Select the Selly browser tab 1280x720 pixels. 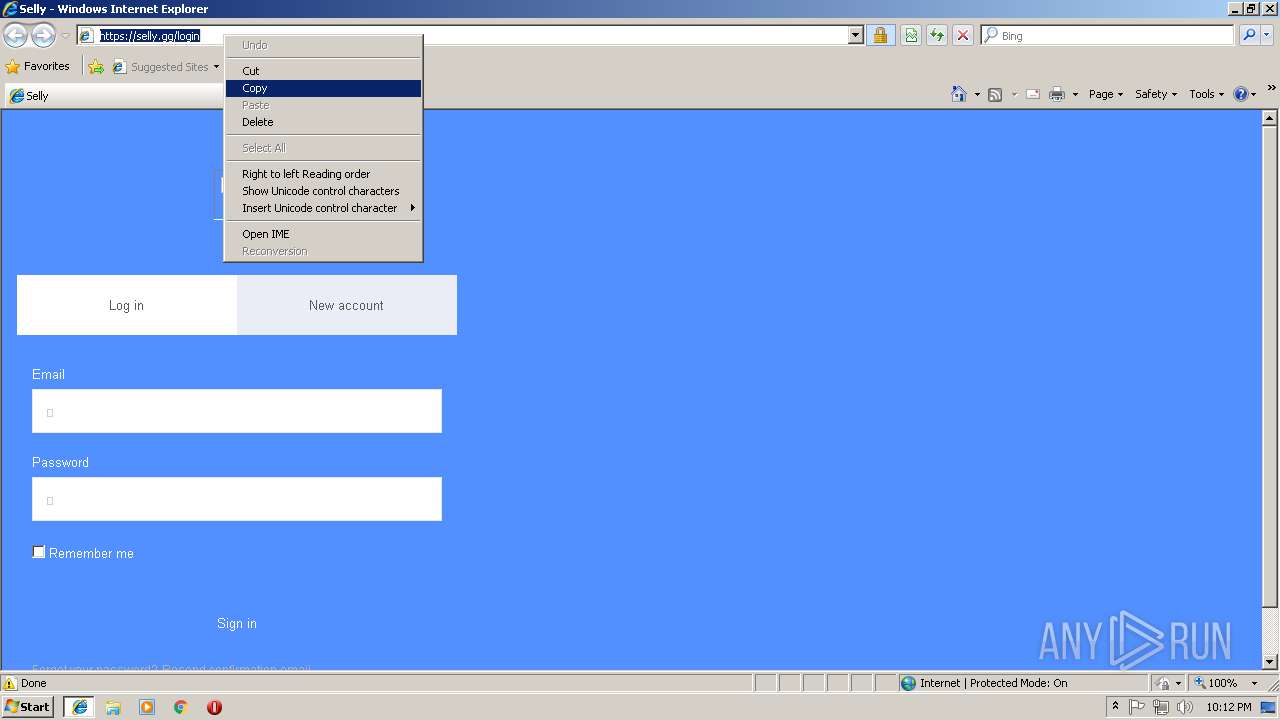click(x=114, y=96)
